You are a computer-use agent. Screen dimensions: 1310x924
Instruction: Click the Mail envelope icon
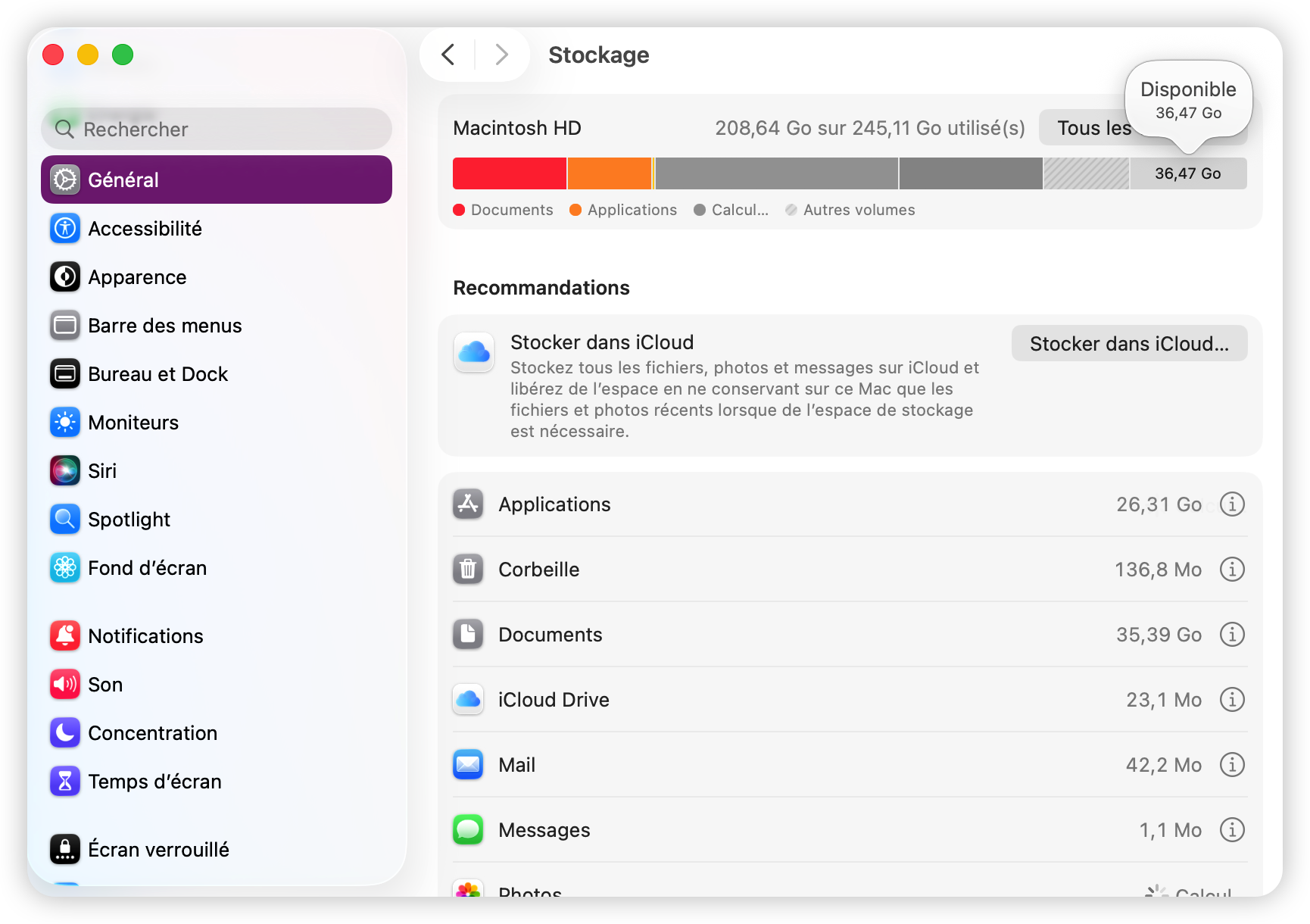468,764
